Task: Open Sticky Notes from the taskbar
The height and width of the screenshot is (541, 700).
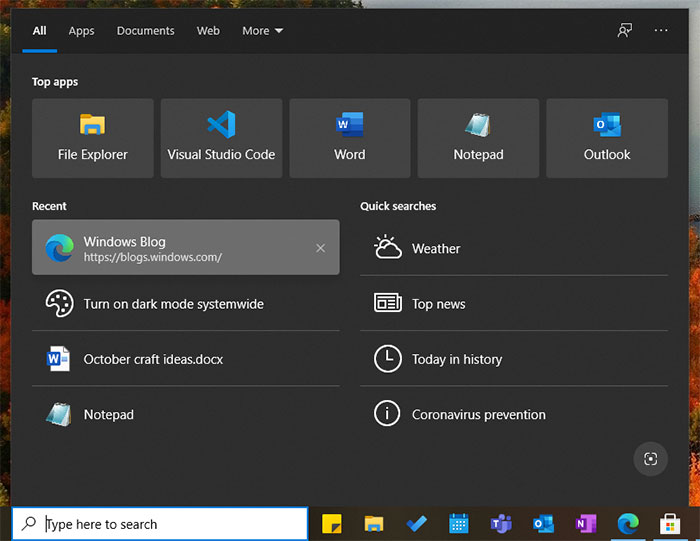Action: [332, 524]
